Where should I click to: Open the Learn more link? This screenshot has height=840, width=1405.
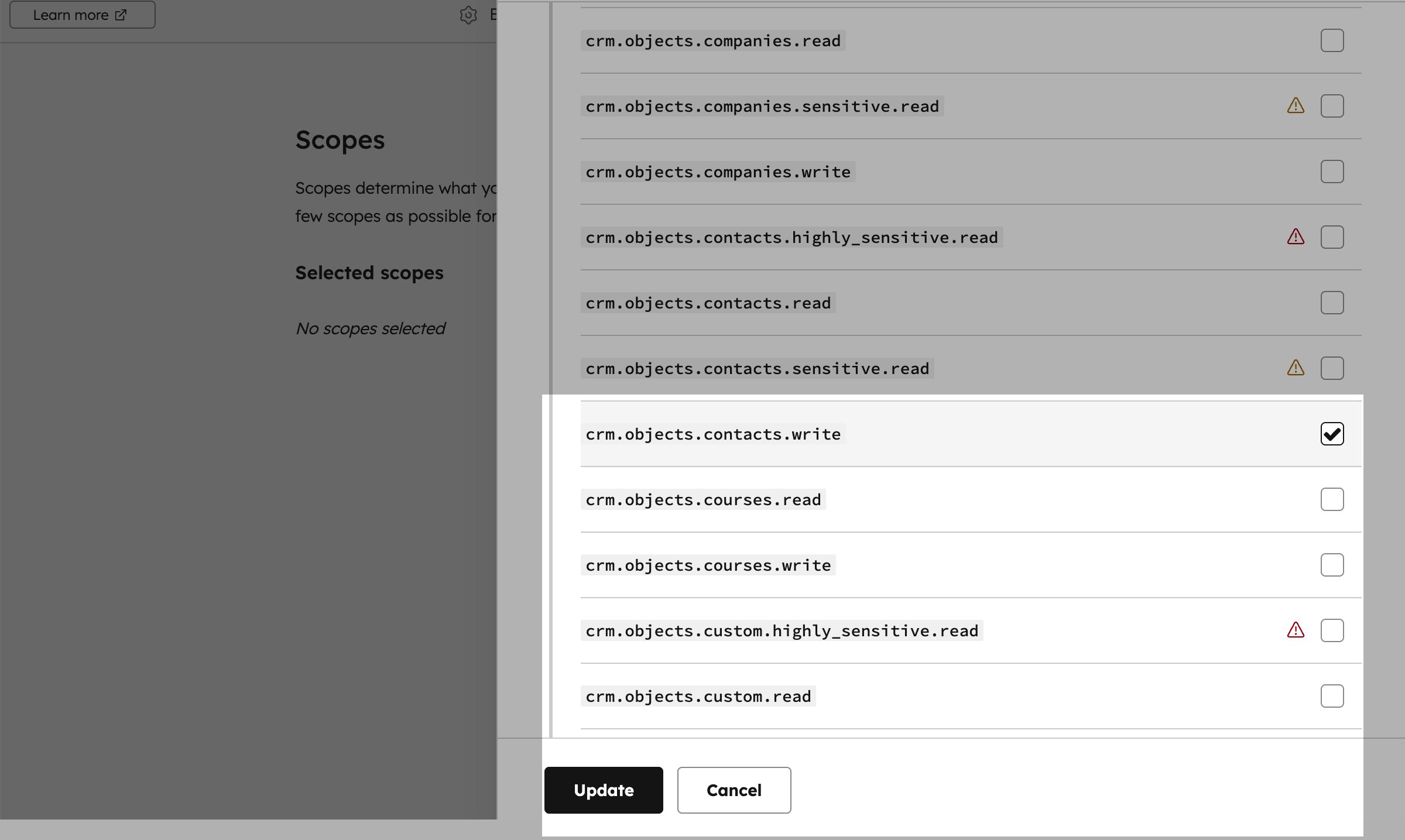82,15
